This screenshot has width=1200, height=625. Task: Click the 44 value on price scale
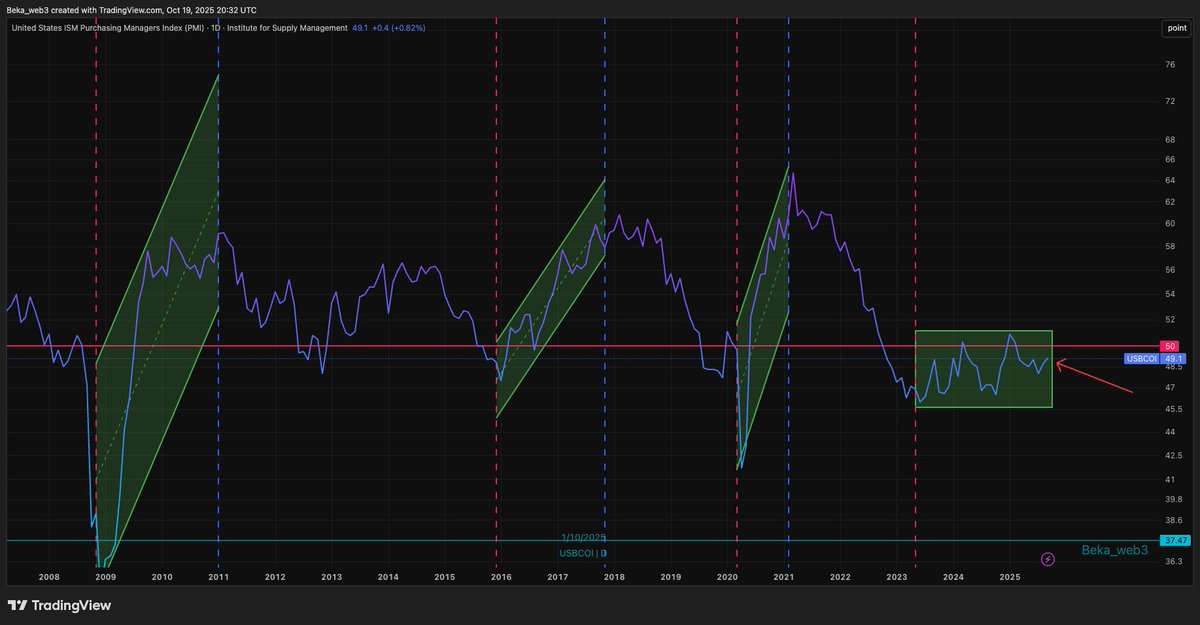(1170, 432)
